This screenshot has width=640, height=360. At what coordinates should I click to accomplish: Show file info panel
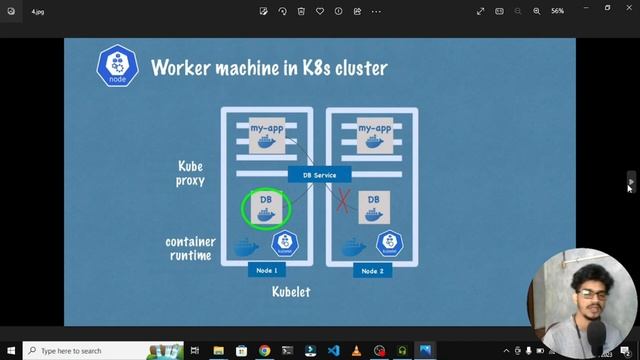pos(338,11)
